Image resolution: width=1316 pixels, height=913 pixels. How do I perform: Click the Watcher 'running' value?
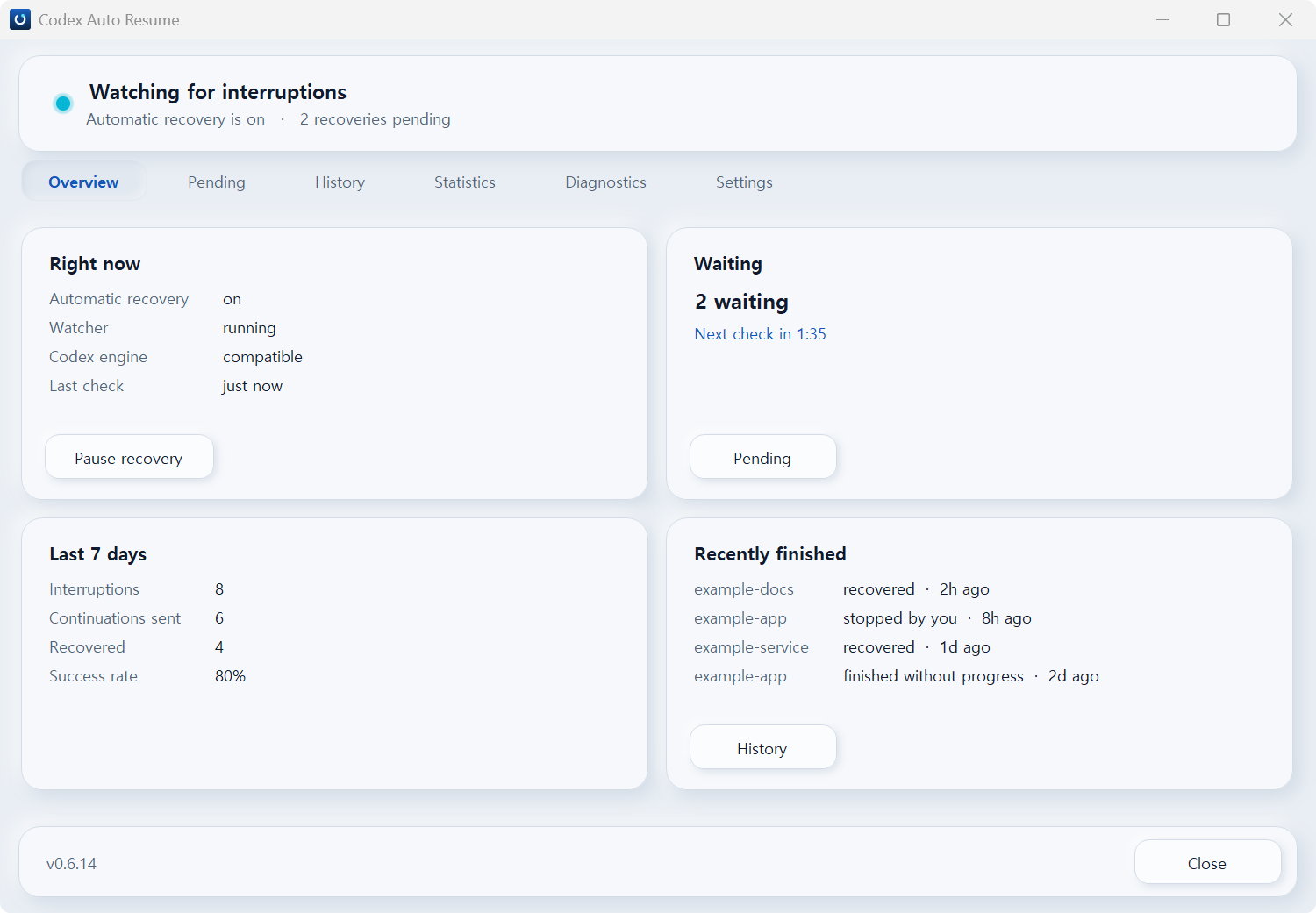click(x=249, y=328)
